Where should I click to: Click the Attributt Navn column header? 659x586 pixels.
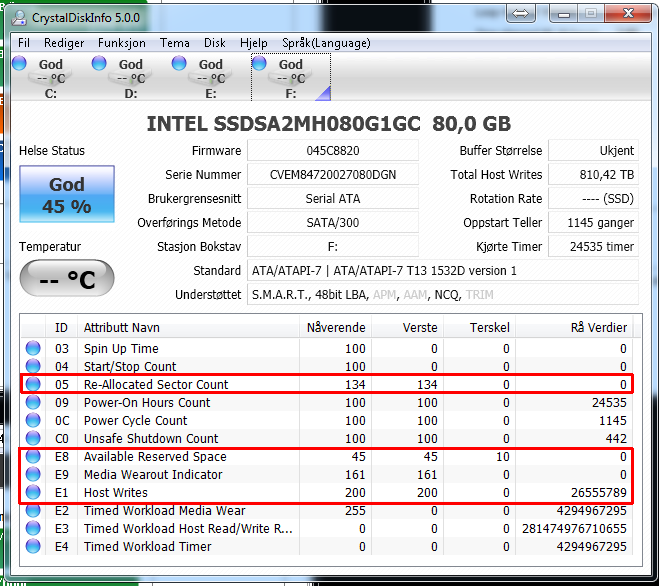coord(188,327)
